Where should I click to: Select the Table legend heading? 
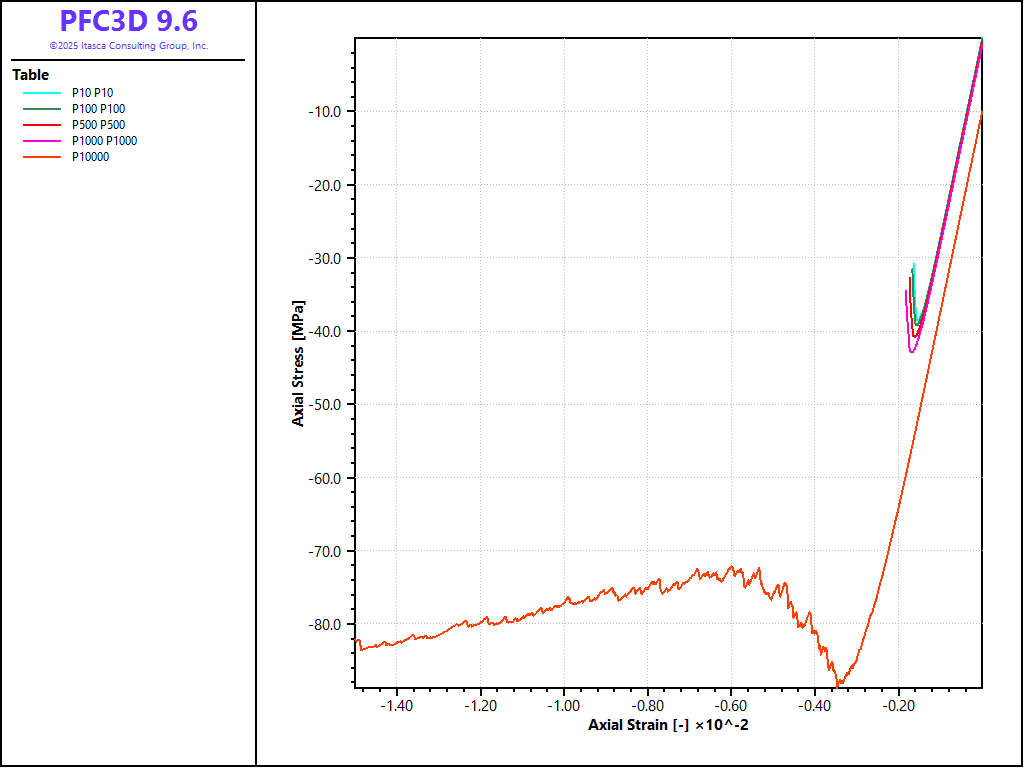tap(30, 75)
